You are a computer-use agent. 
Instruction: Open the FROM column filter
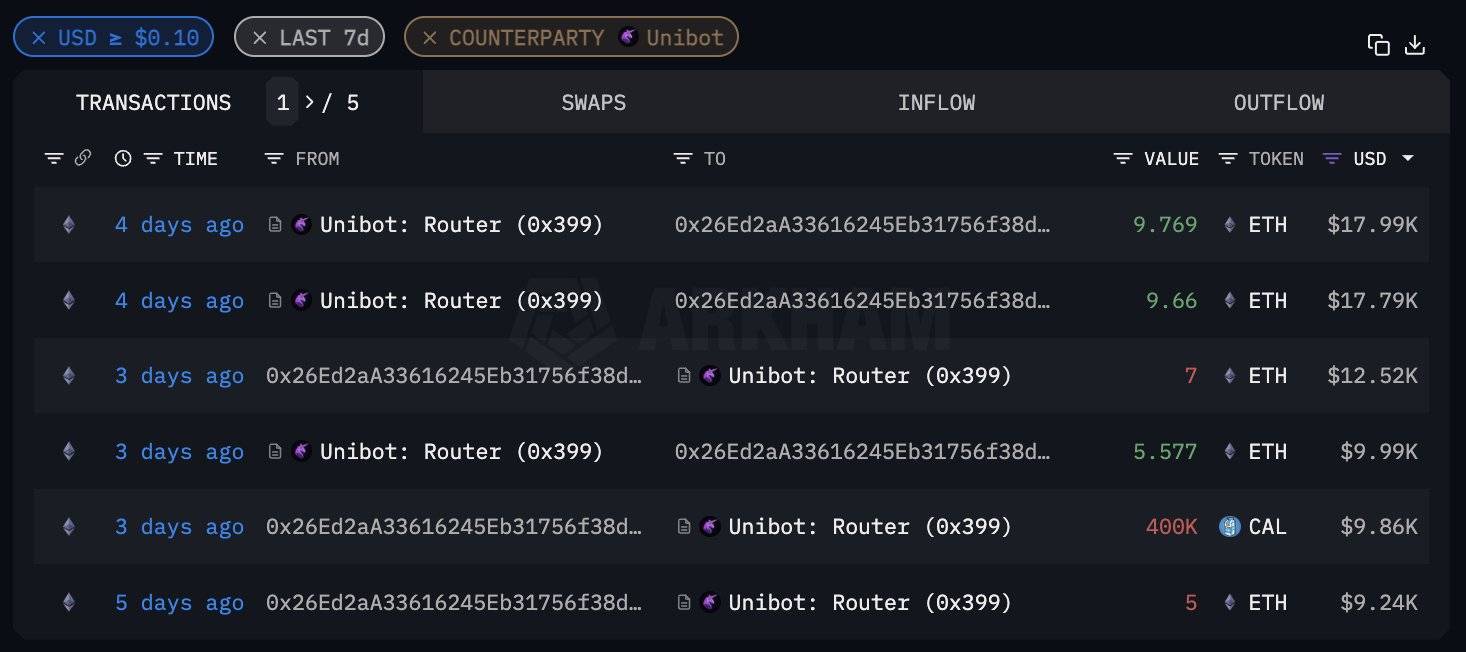pos(274,158)
